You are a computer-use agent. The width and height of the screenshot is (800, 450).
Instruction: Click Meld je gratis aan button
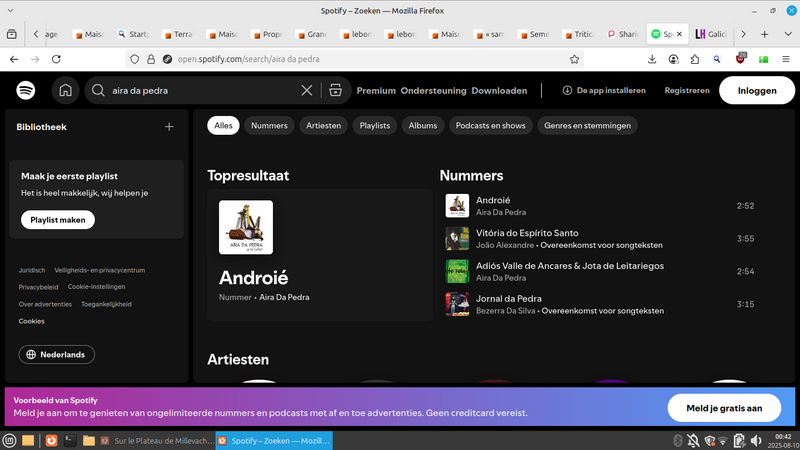click(724, 408)
